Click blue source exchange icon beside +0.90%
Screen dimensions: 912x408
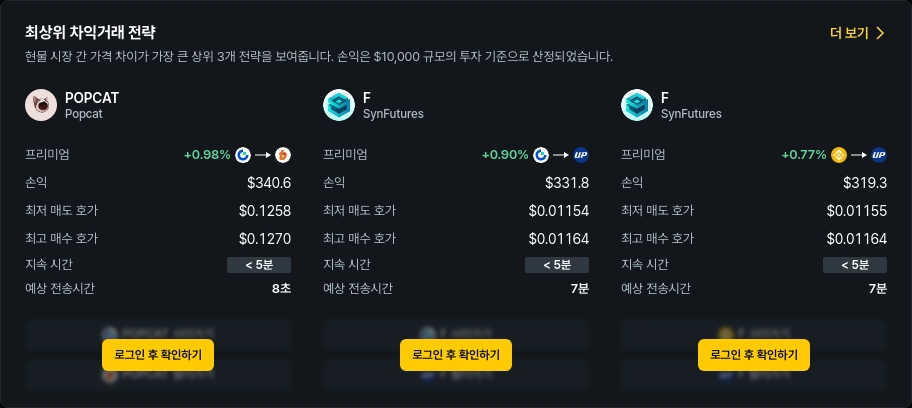541,155
